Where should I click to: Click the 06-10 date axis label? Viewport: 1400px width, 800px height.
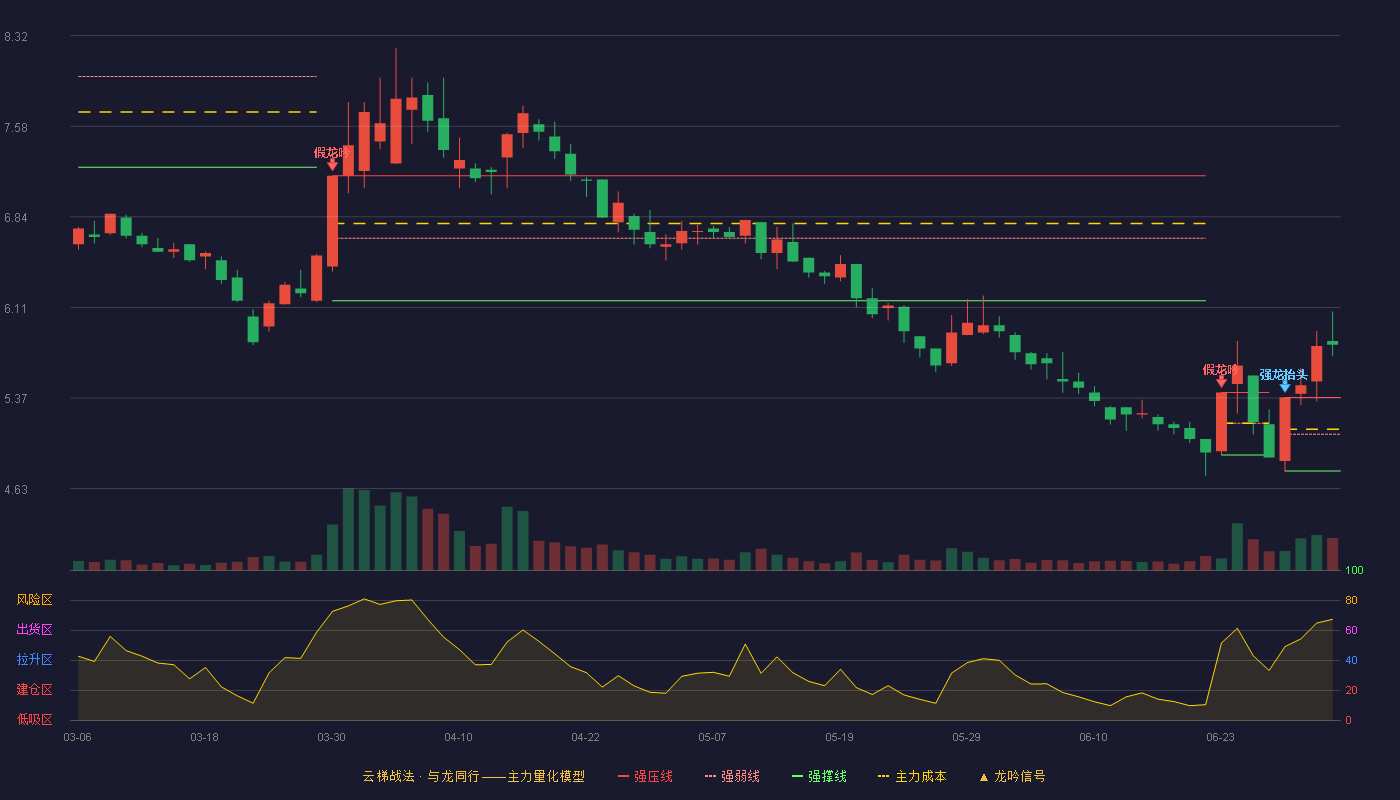pyautogui.click(x=1093, y=737)
